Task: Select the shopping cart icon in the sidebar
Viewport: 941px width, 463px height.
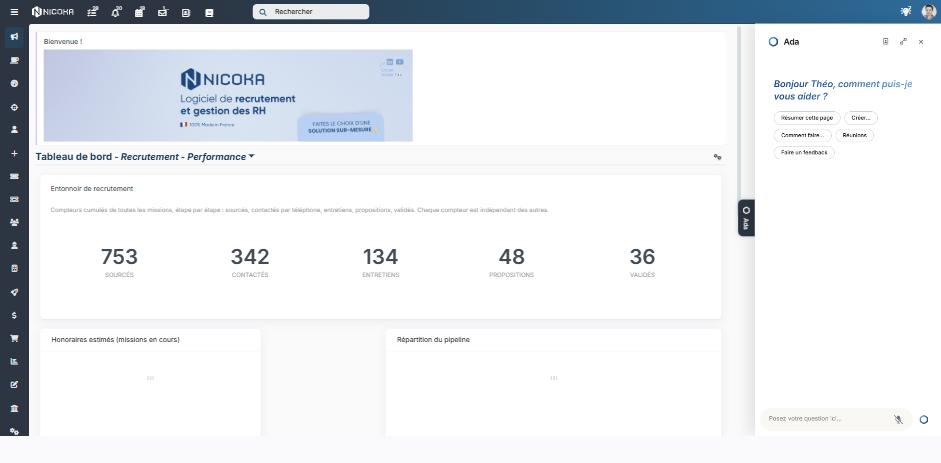Action: pos(14,338)
